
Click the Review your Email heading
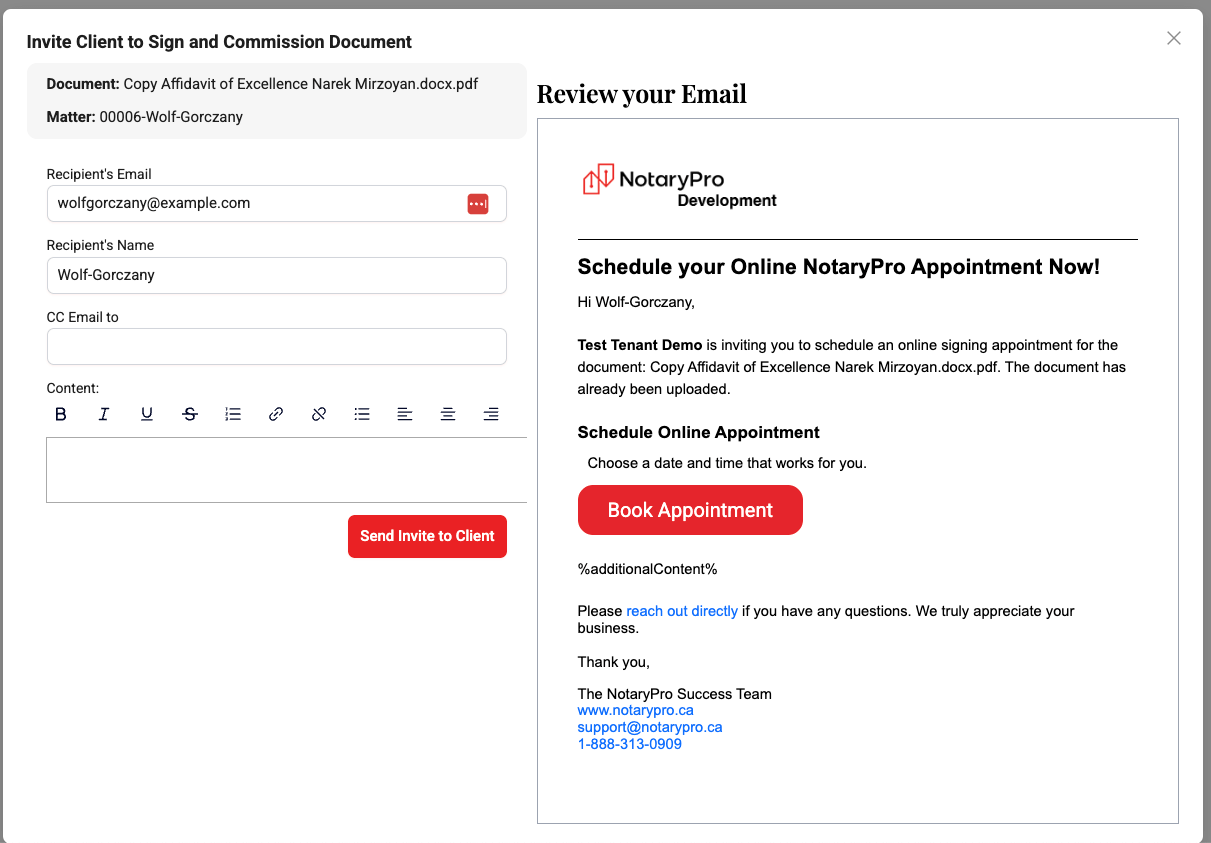point(642,94)
